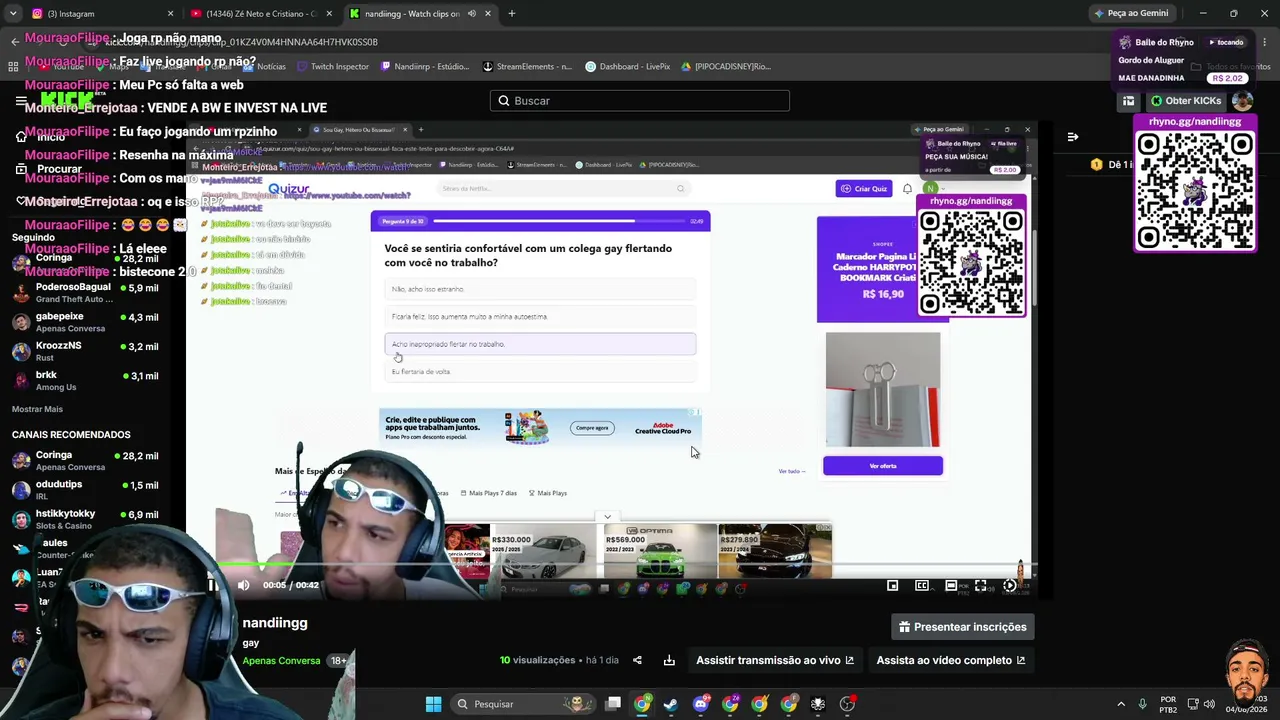This screenshot has width=1280, height=720.
Task: Share the clip via share icon
Action: pos(637,660)
